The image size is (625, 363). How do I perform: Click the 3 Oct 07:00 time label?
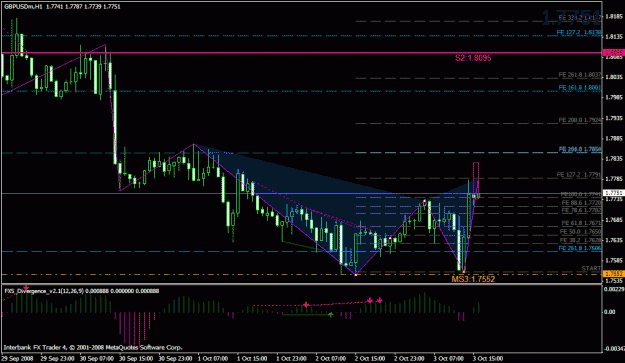[449, 358]
